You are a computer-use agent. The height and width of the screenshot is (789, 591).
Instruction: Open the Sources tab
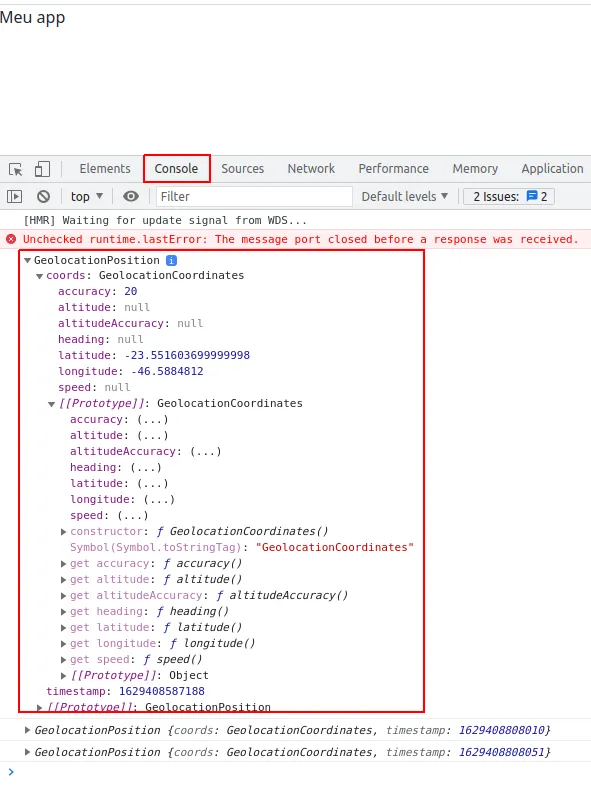[x=242, y=169]
